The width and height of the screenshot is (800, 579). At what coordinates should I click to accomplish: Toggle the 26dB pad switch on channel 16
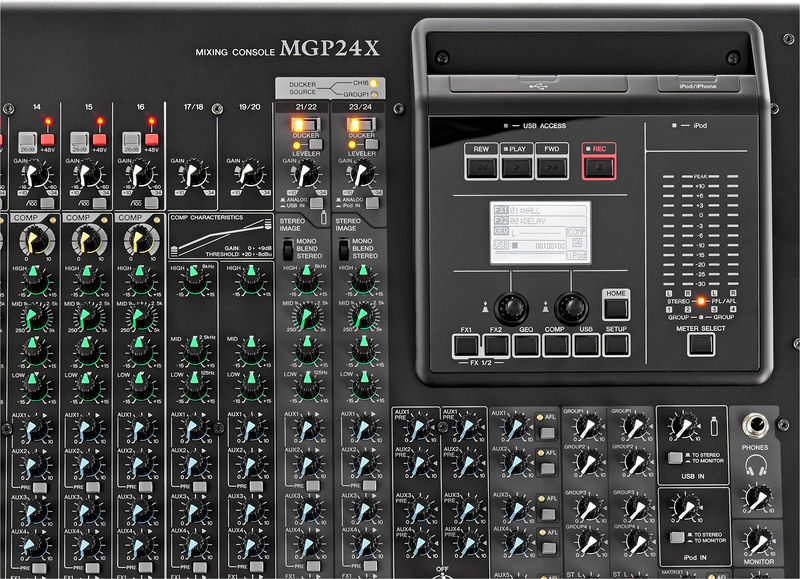coord(132,141)
